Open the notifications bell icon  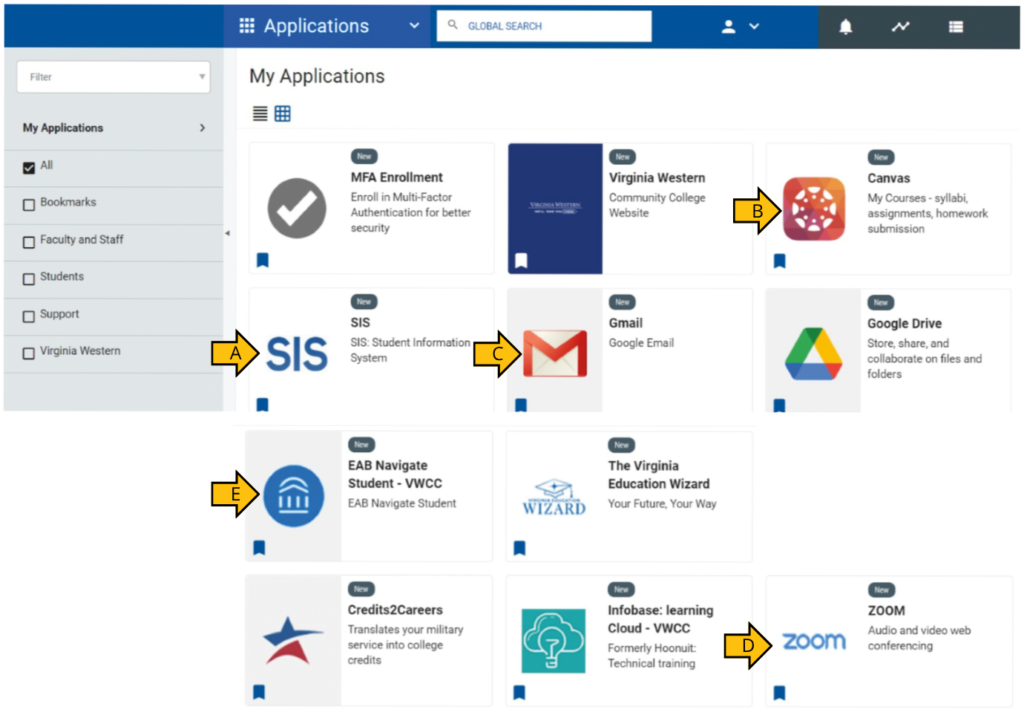pyautogui.click(x=846, y=26)
